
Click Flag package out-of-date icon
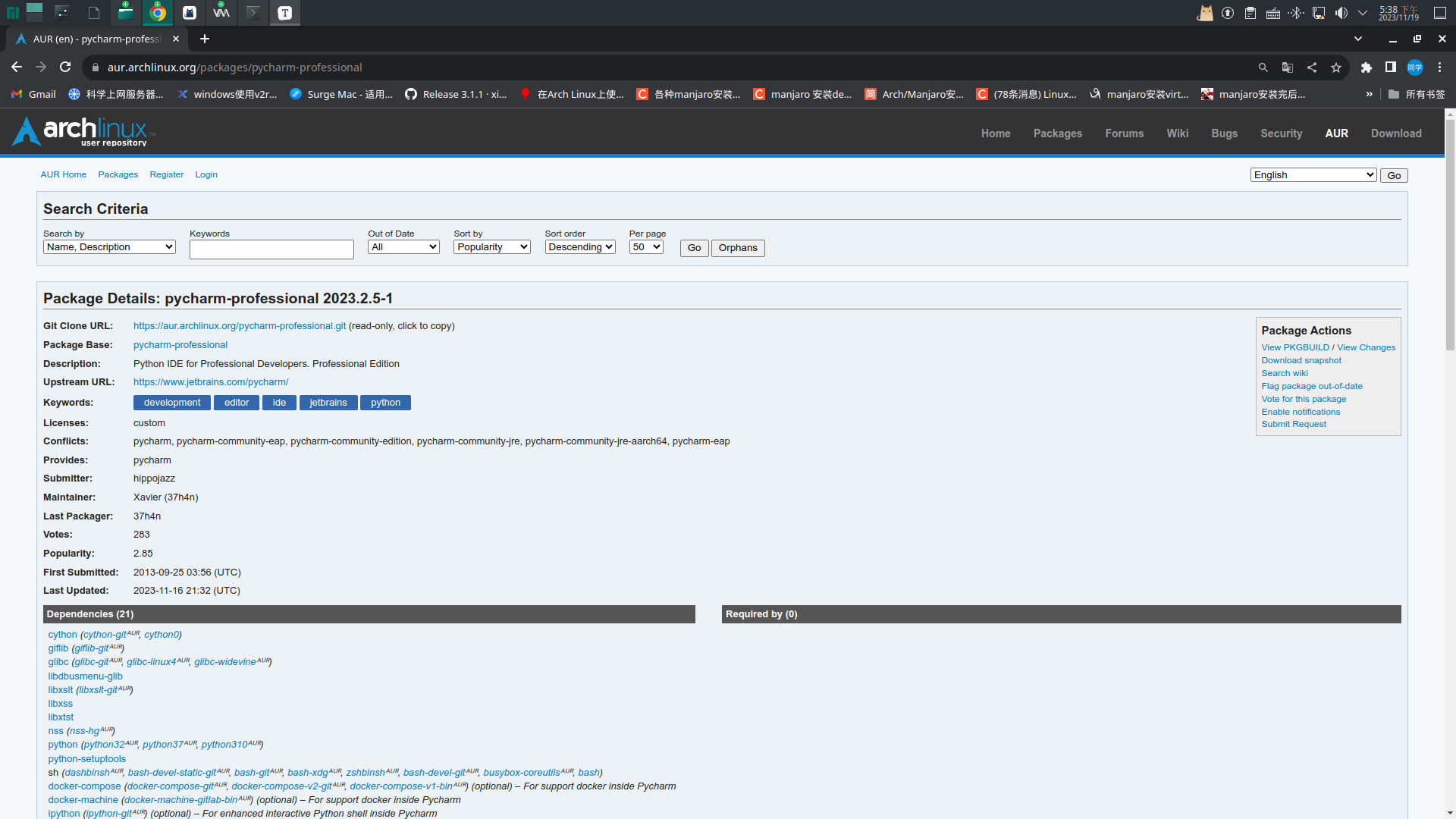pyautogui.click(x=1311, y=385)
